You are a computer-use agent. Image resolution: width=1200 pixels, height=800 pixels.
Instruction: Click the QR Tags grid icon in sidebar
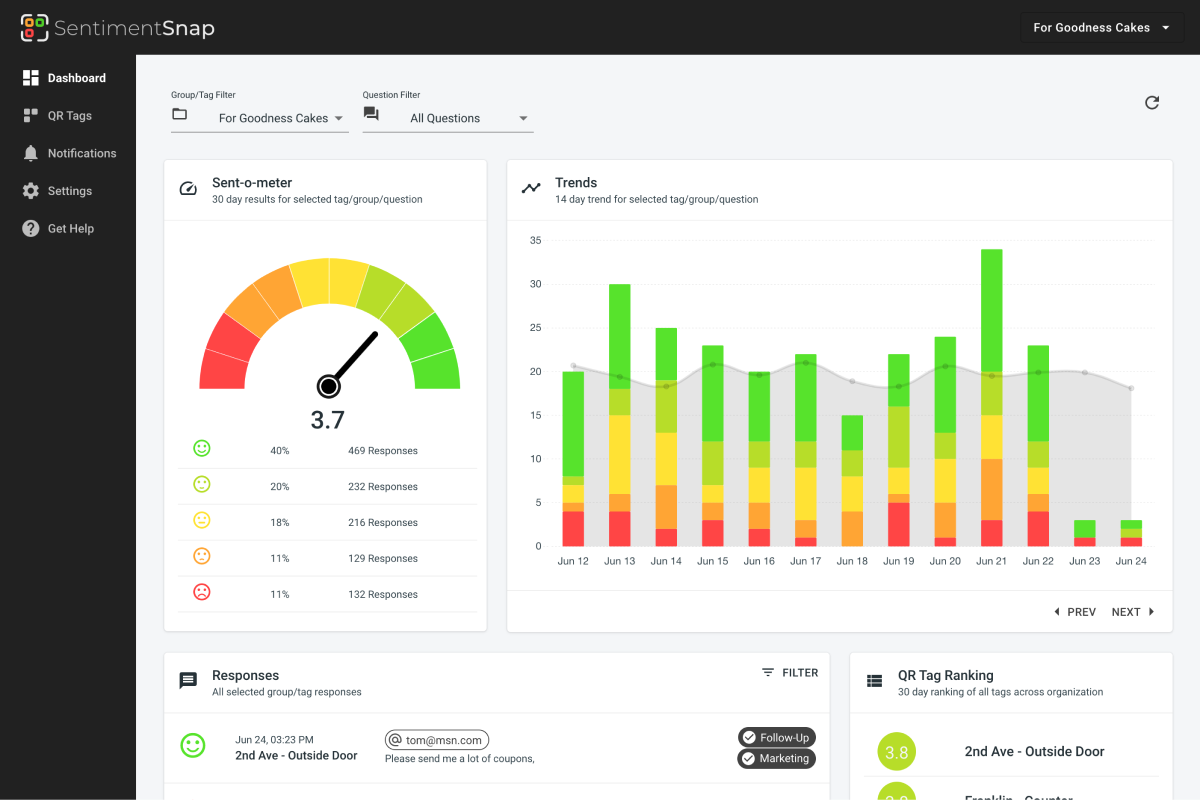(x=30, y=116)
